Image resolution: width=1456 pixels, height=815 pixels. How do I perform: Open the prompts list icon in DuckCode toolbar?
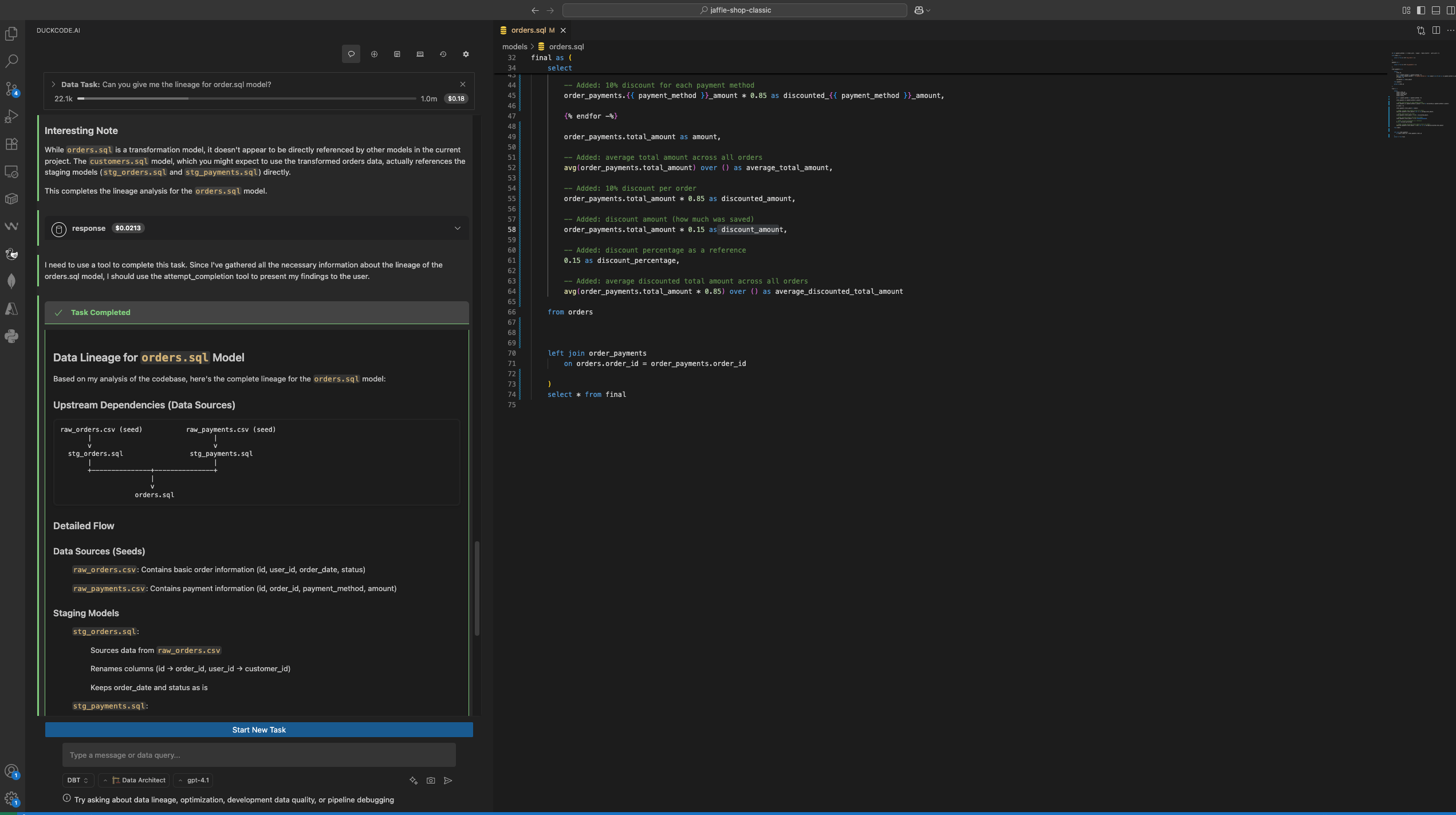point(397,54)
